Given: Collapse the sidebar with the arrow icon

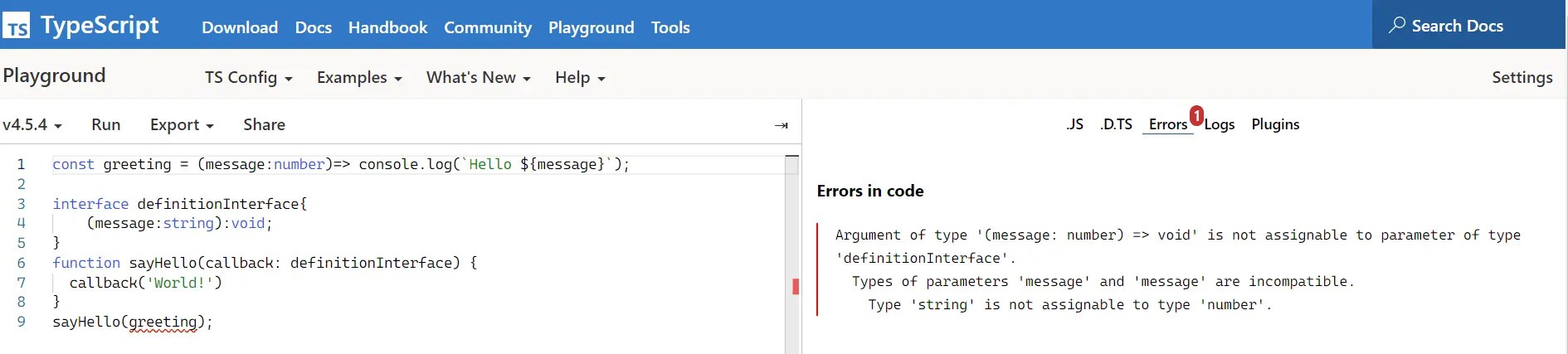Looking at the screenshot, I should tap(781, 125).
